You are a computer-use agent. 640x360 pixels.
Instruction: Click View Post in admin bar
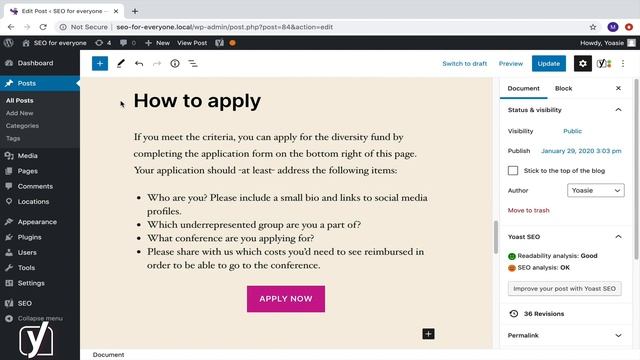pos(192,43)
